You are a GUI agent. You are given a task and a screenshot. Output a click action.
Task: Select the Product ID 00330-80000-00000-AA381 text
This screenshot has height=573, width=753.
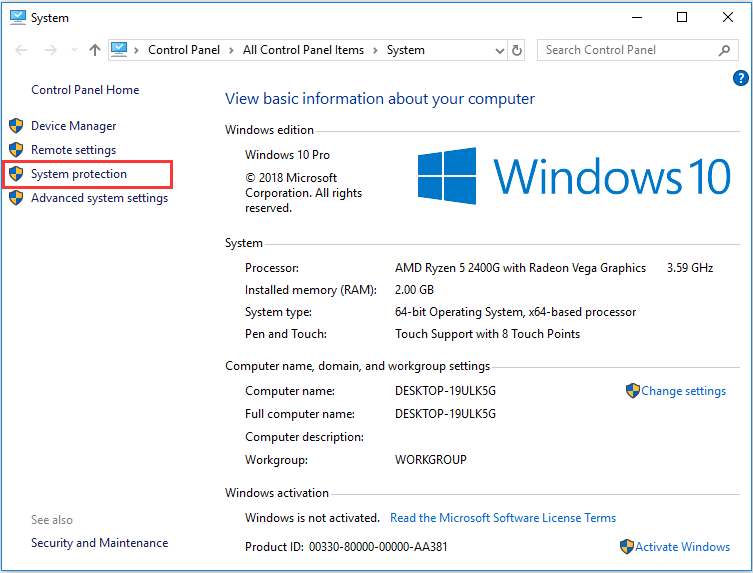pos(346,547)
